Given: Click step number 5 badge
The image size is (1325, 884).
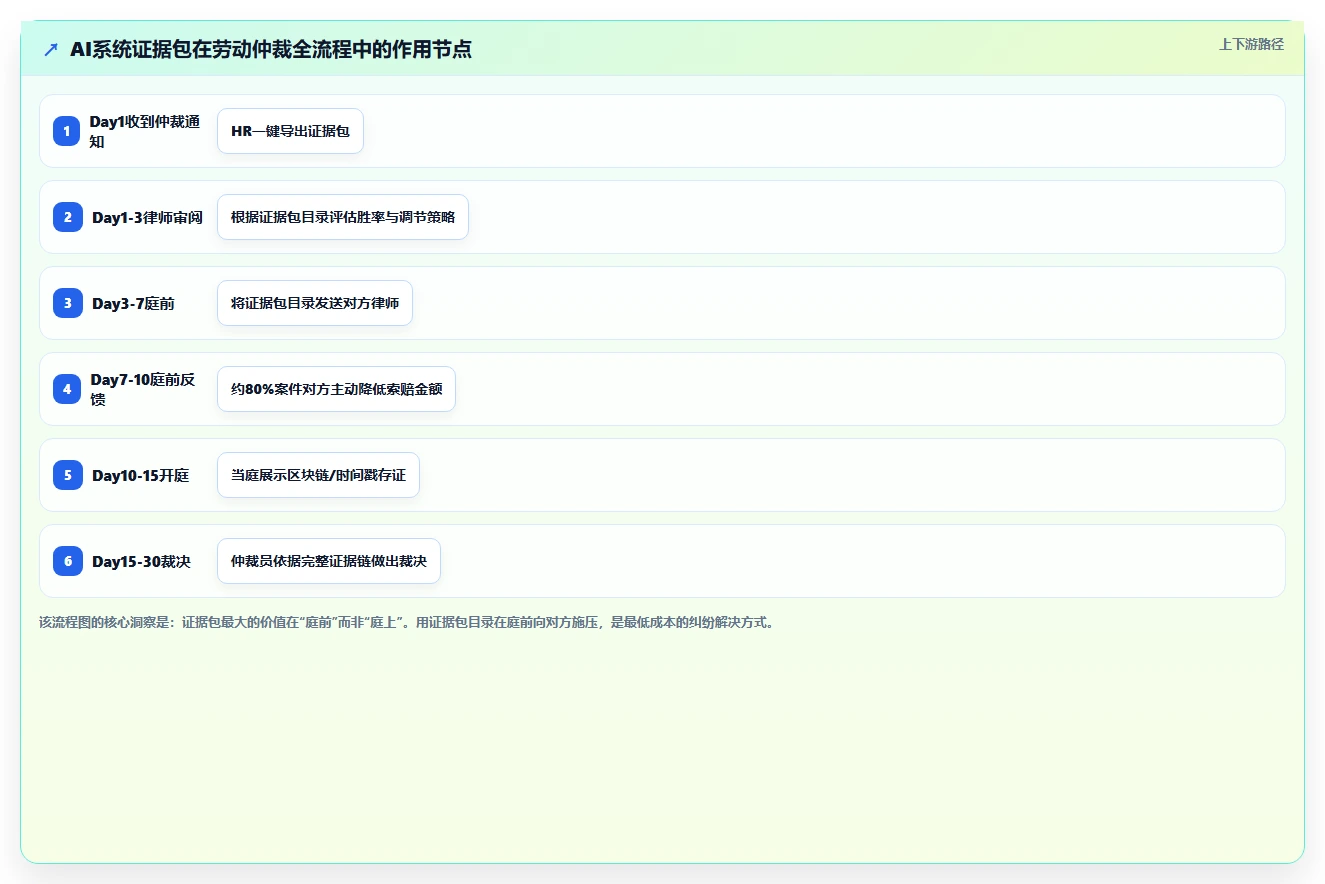Looking at the screenshot, I should 67,475.
